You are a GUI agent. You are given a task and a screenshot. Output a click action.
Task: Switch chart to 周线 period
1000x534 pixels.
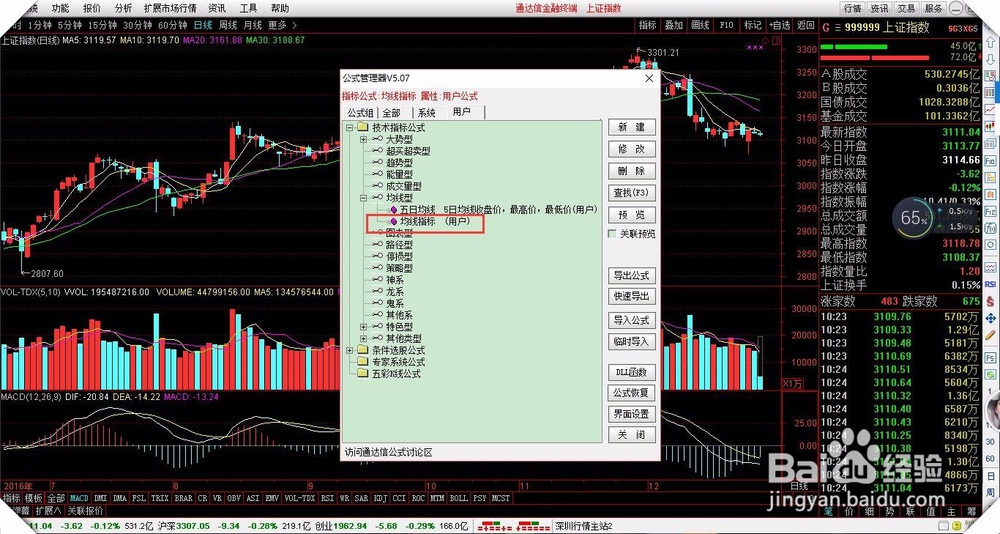pos(228,26)
